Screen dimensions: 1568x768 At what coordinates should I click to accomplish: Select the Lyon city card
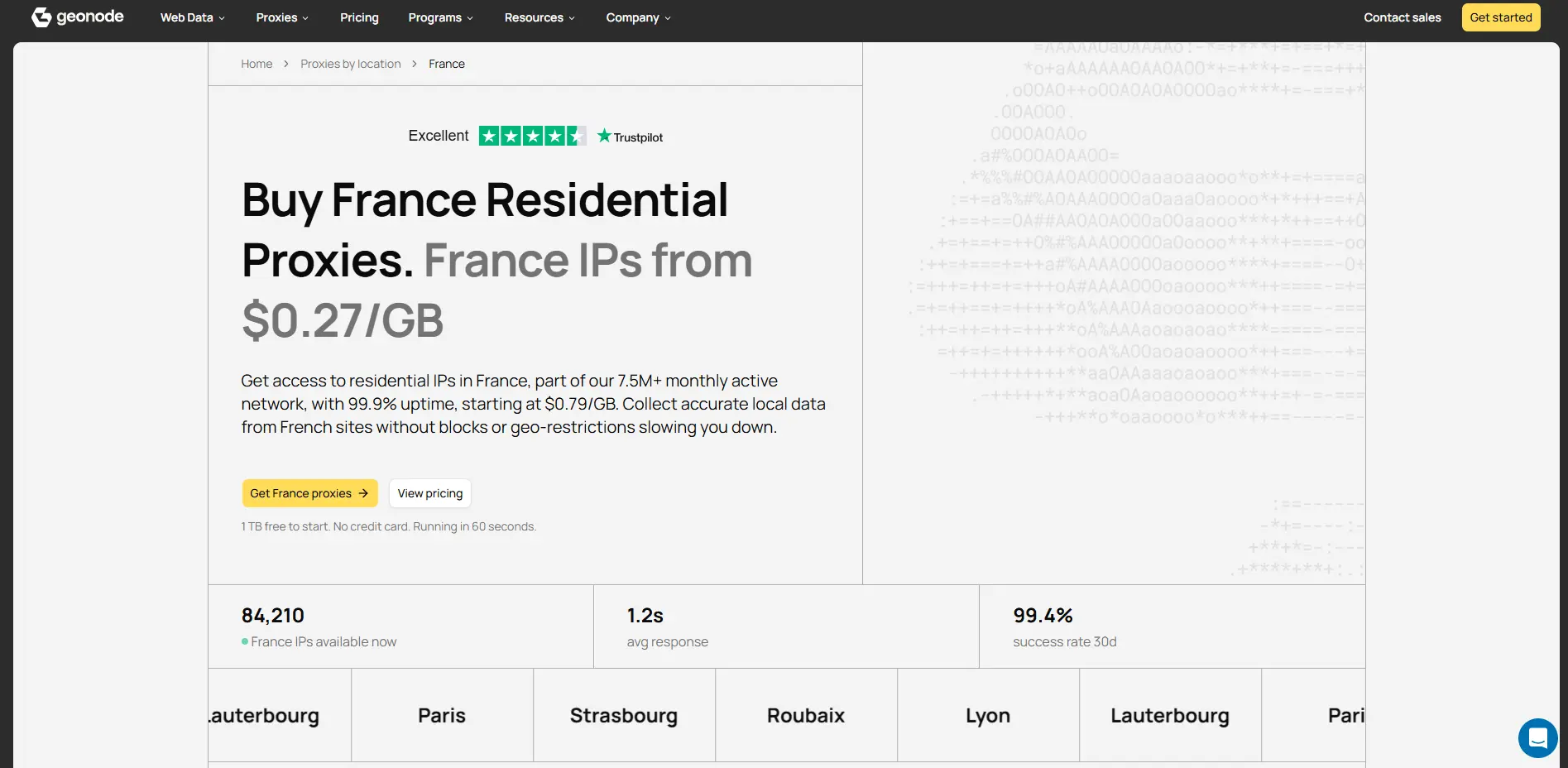pos(988,715)
